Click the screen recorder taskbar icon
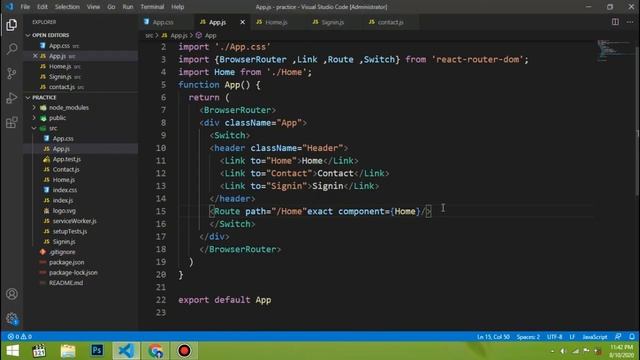The height and width of the screenshot is (360, 640). tap(184, 351)
